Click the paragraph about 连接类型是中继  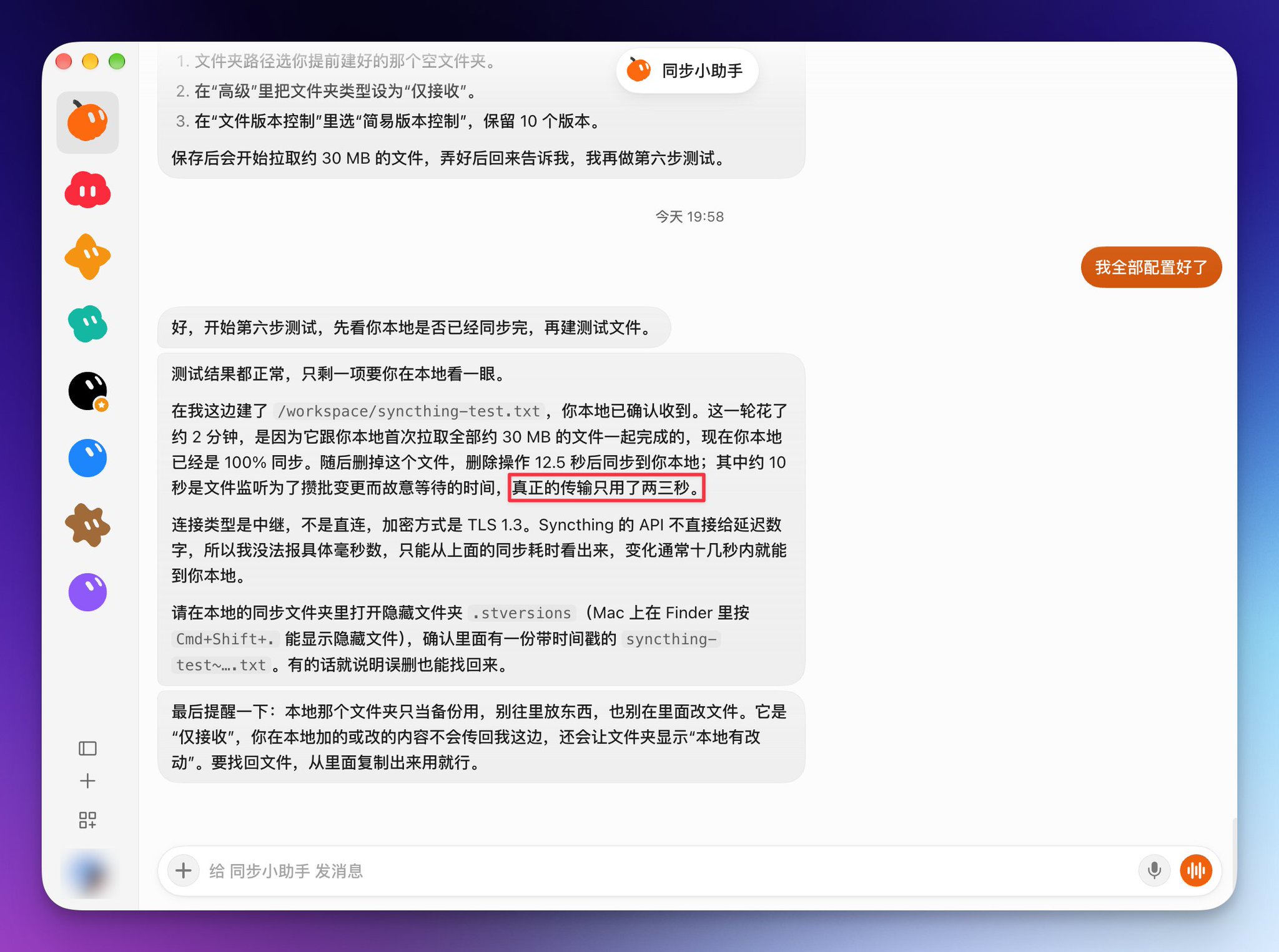click(479, 550)
